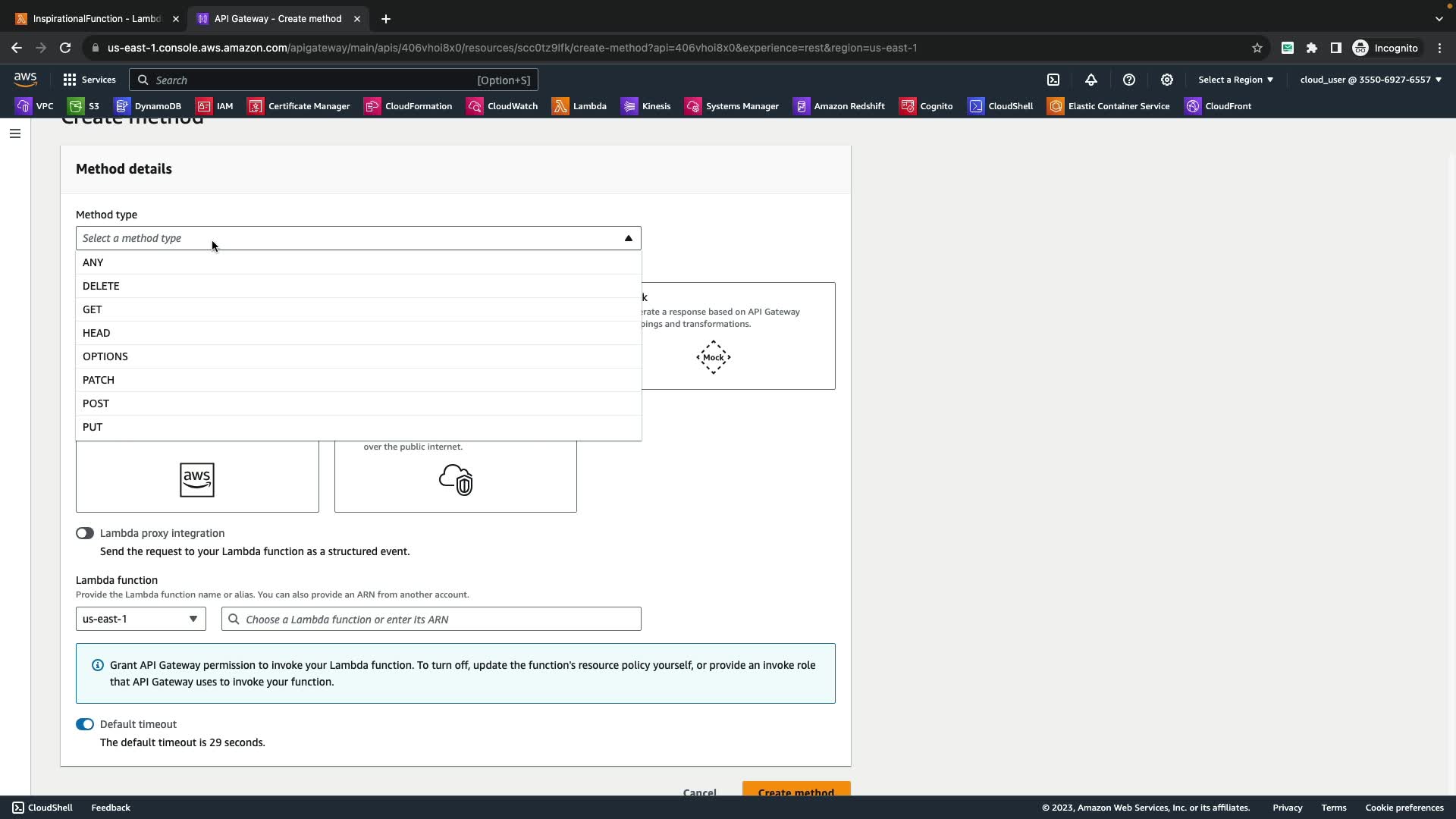
Task: Click the notifications bell icon
Action: pyautogui.click(x=1091, y=80)
